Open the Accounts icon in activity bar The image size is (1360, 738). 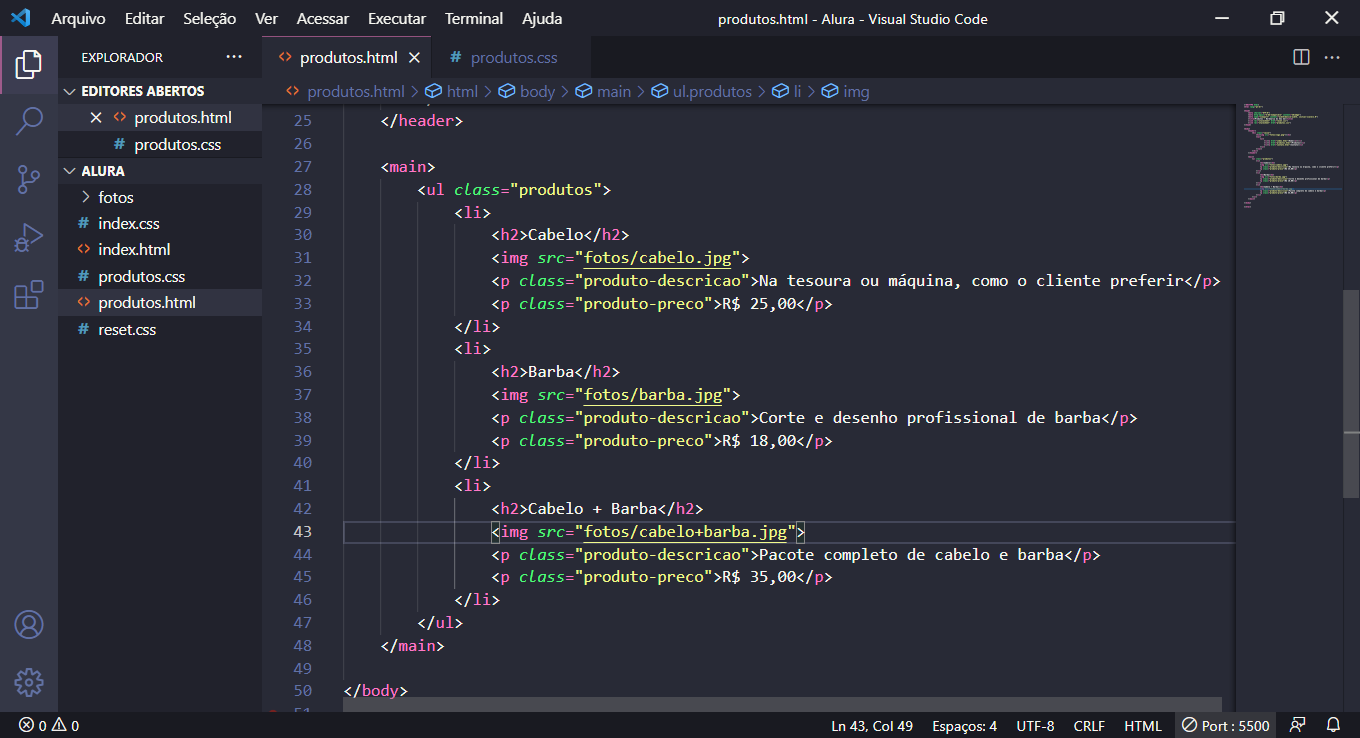pos(29,625)
